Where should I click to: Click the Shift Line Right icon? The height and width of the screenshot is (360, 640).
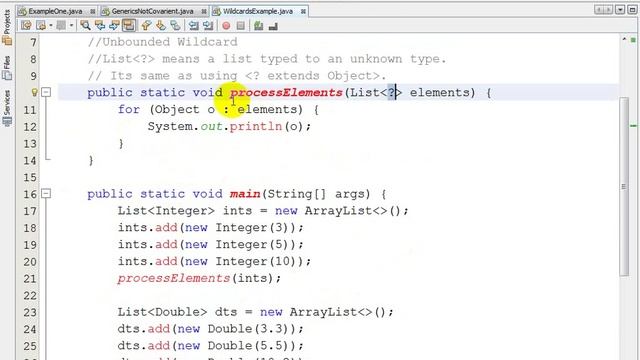208,26
